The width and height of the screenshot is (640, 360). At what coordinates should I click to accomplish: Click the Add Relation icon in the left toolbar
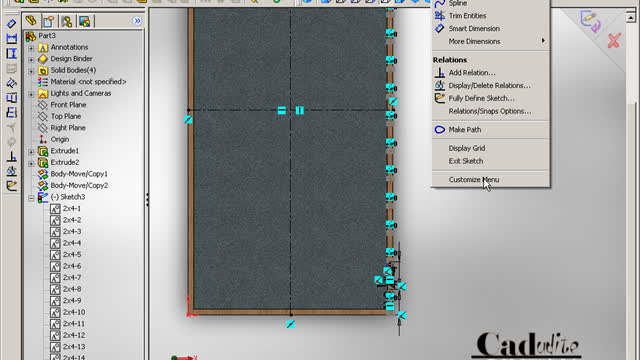[11, 156]
